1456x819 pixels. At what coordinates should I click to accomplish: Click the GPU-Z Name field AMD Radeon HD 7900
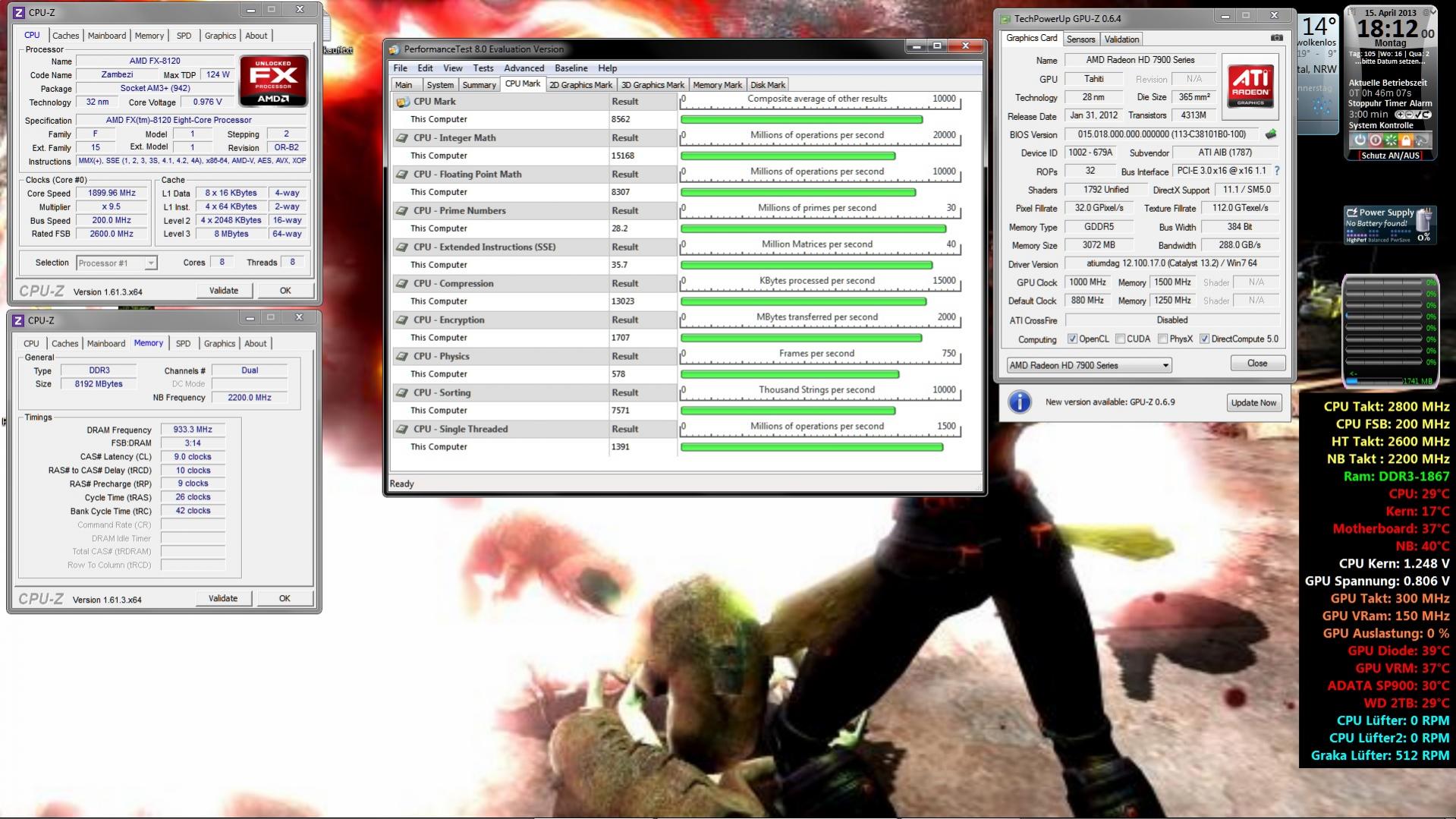tap(1140, 60)
